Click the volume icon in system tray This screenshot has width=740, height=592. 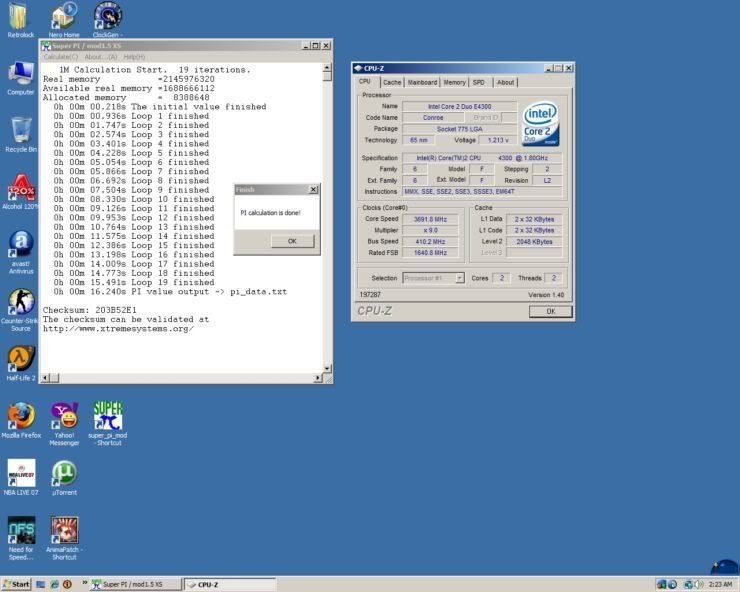[x=698, y=584]
